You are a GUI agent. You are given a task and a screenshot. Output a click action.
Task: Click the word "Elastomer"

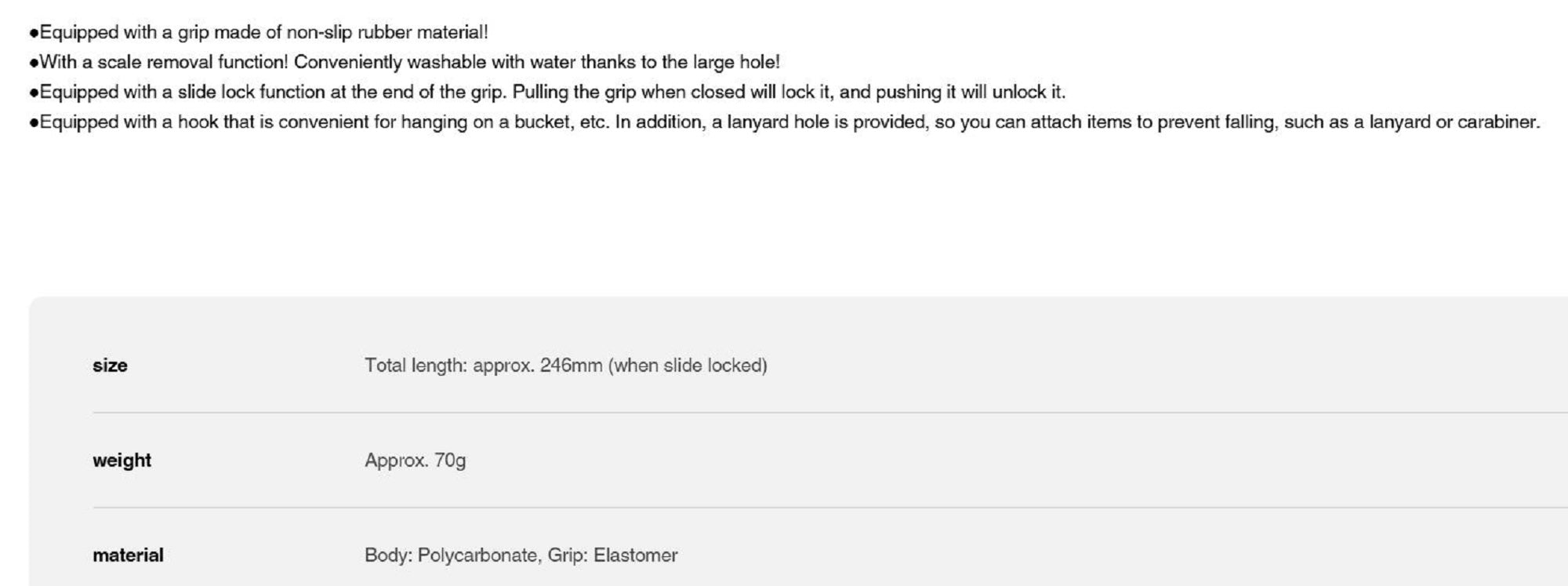click(x=635, y=555)
